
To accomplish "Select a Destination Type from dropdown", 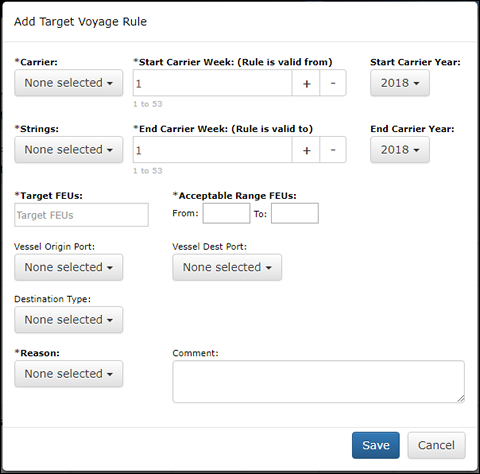I will (69, 320).
